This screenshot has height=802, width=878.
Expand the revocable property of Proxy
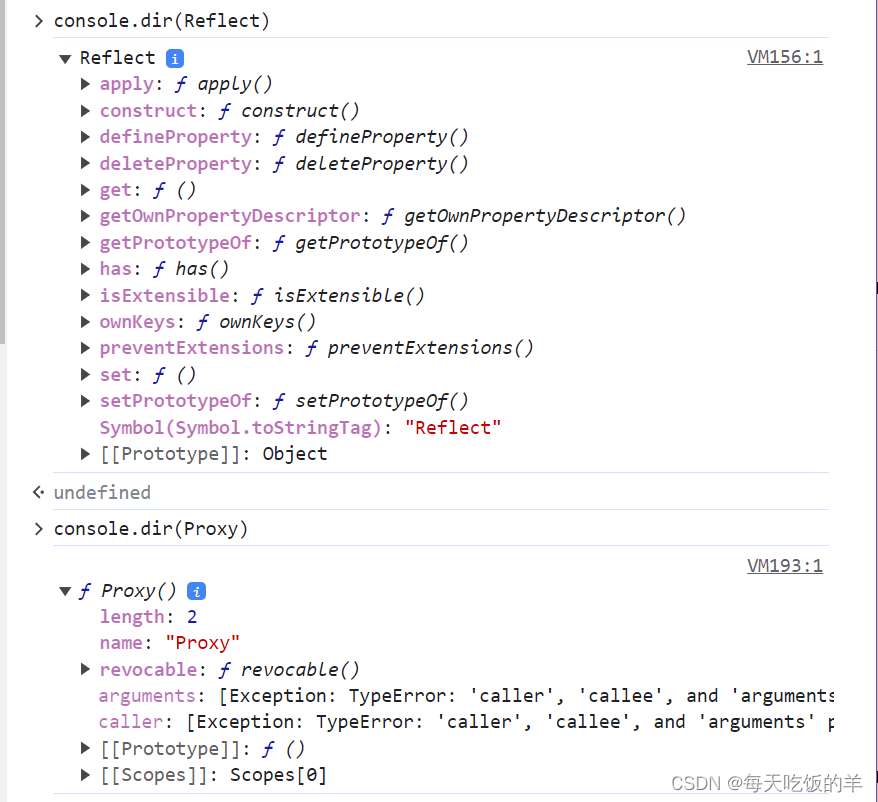click(85, 669)
